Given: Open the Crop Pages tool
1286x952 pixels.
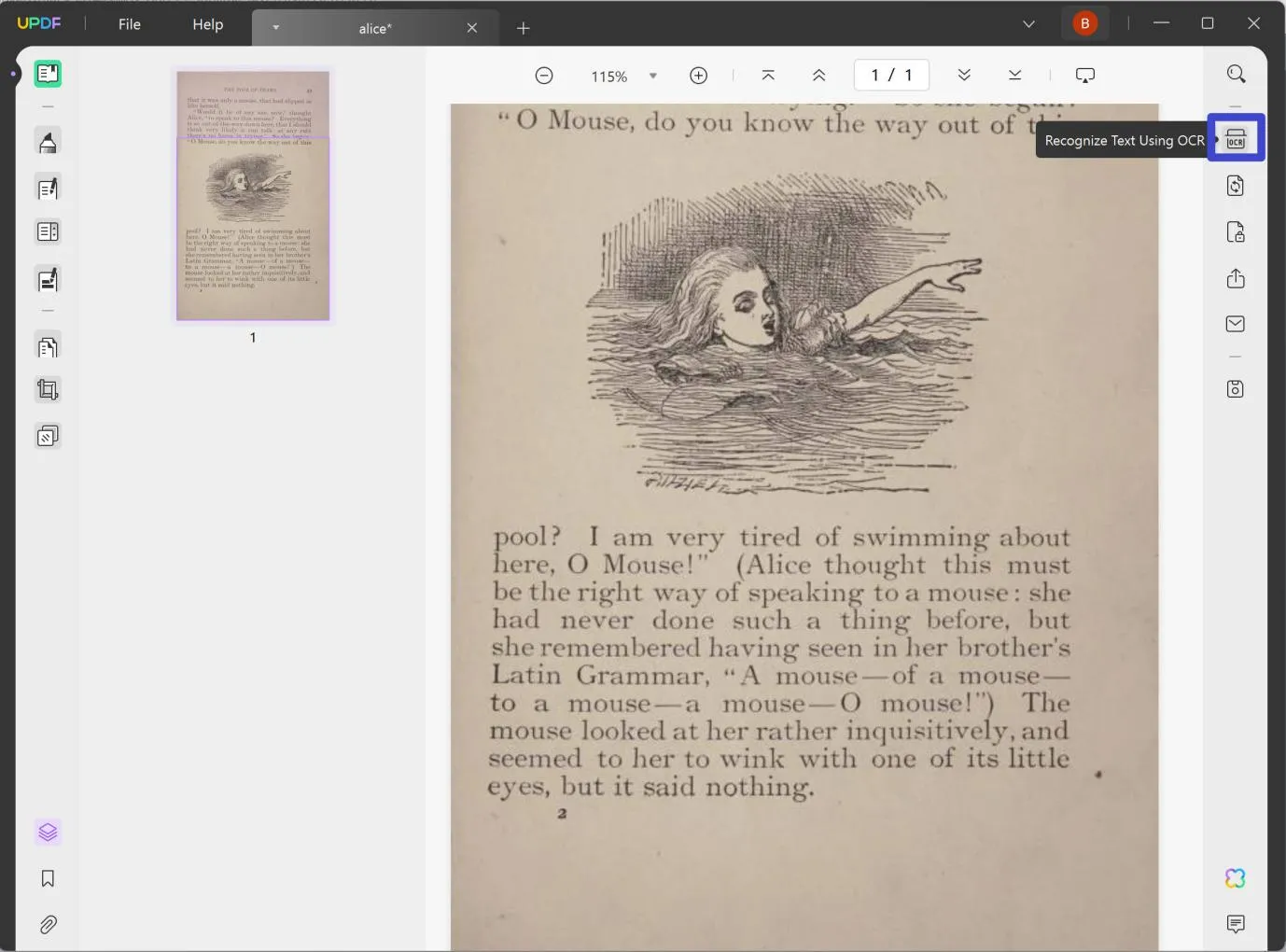Looking at the screenshot, I should coord(48,389).
